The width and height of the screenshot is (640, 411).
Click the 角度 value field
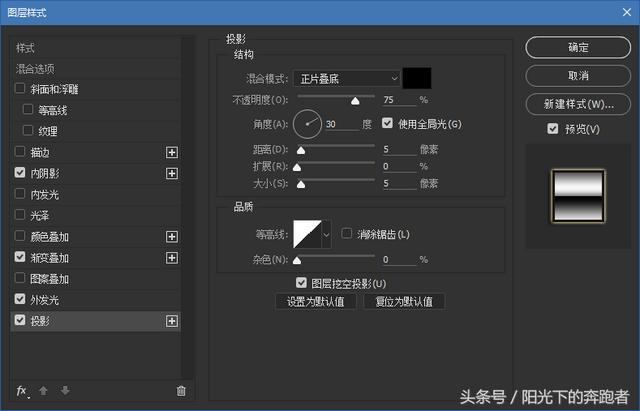342,124
